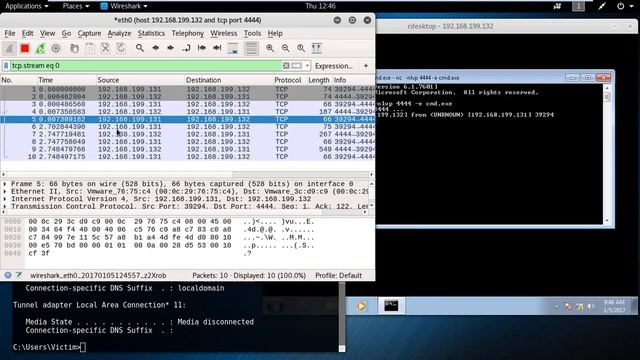The width and height of the screenshot is (640, 360).
Task: Open the Telephony menu
Action: [187, 33]
